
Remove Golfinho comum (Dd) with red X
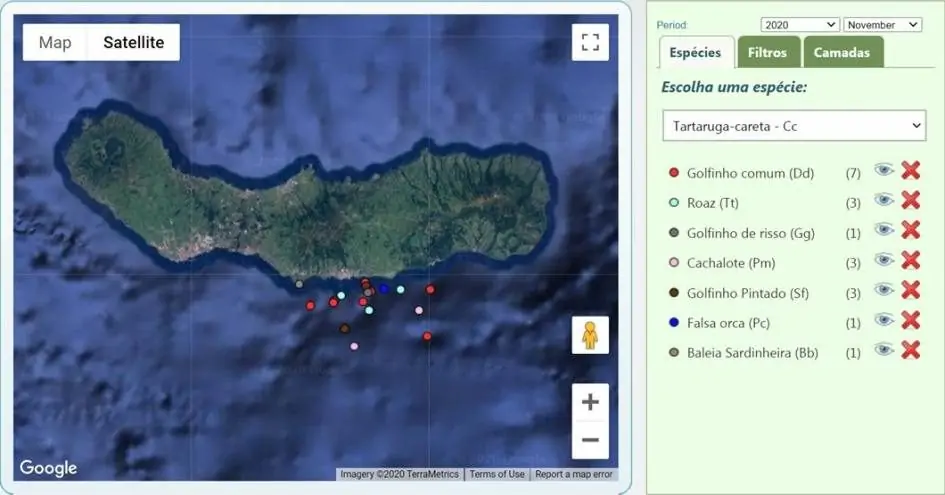click(910, 171)
